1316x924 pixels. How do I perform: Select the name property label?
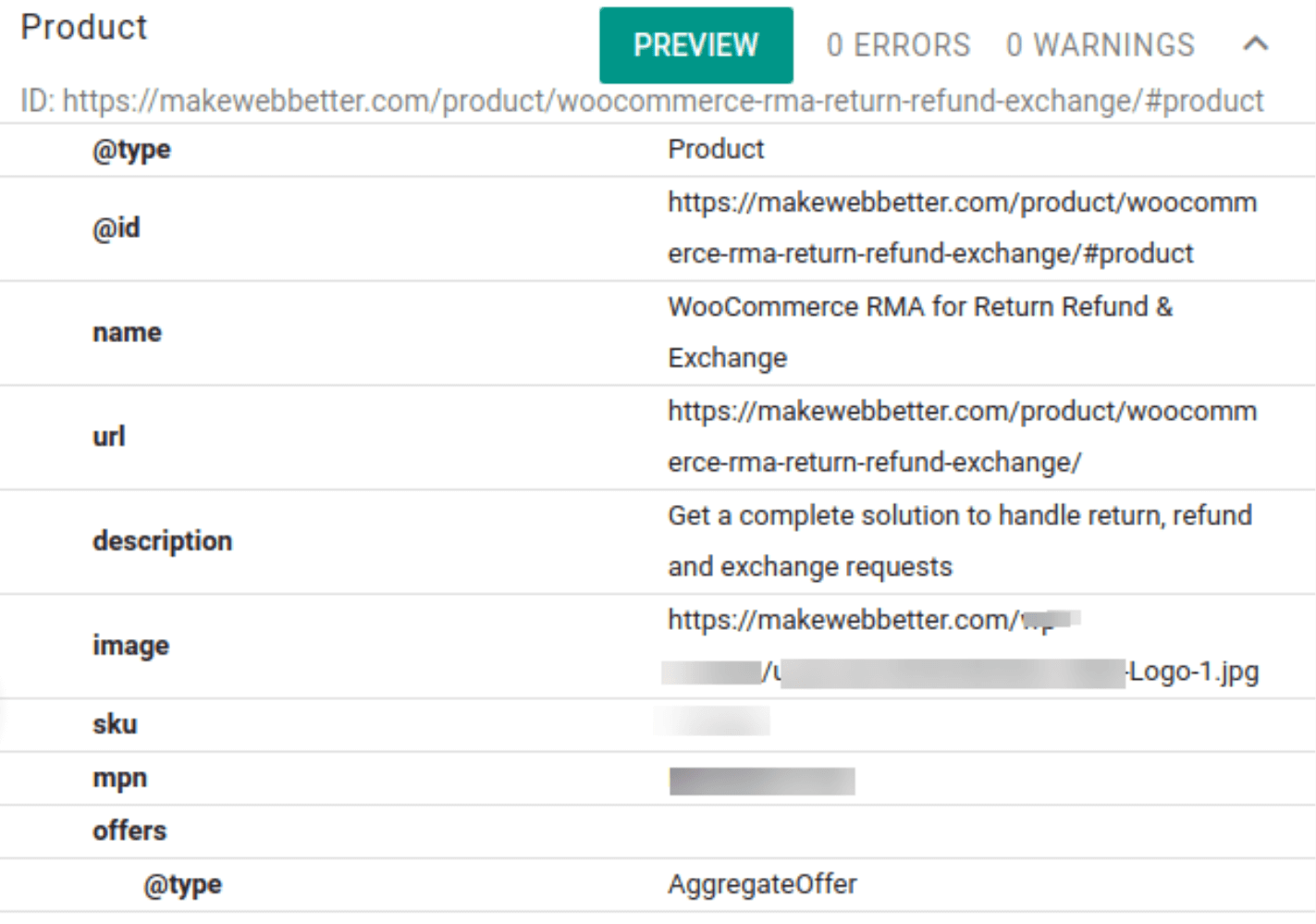[x=127, y=332]
